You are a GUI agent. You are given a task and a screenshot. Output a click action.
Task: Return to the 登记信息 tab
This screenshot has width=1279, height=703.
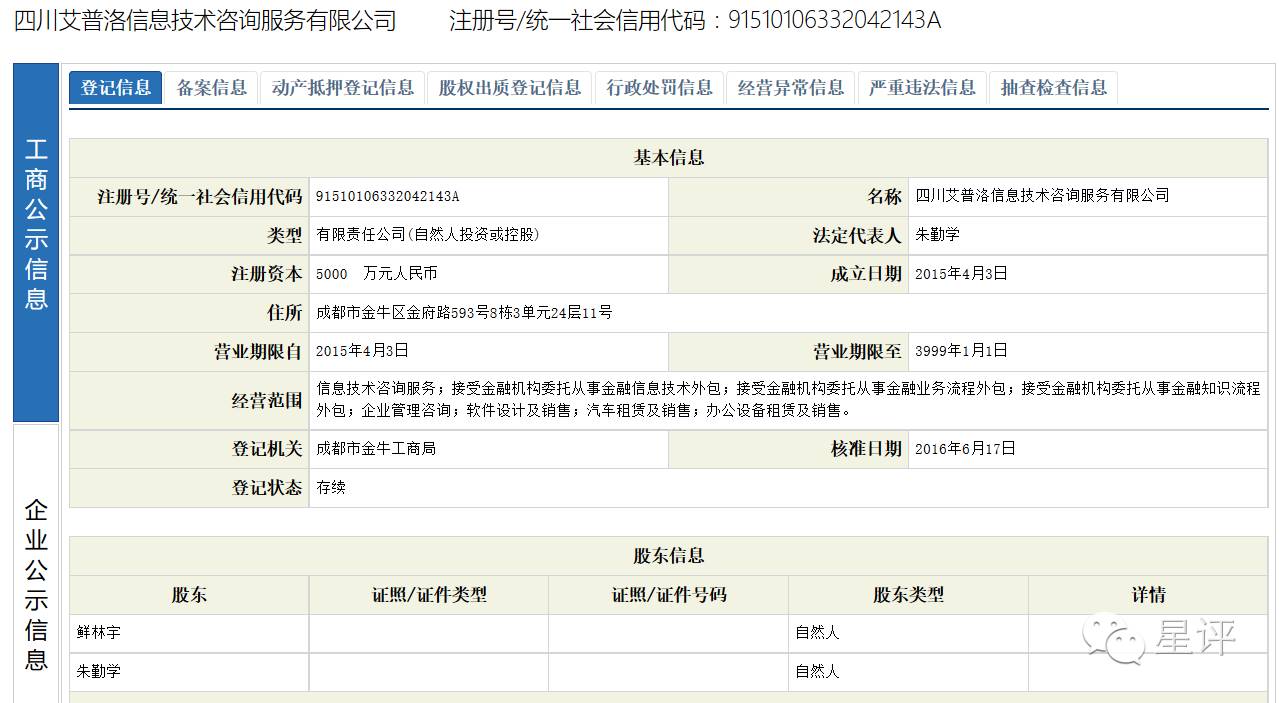point(114,87)
